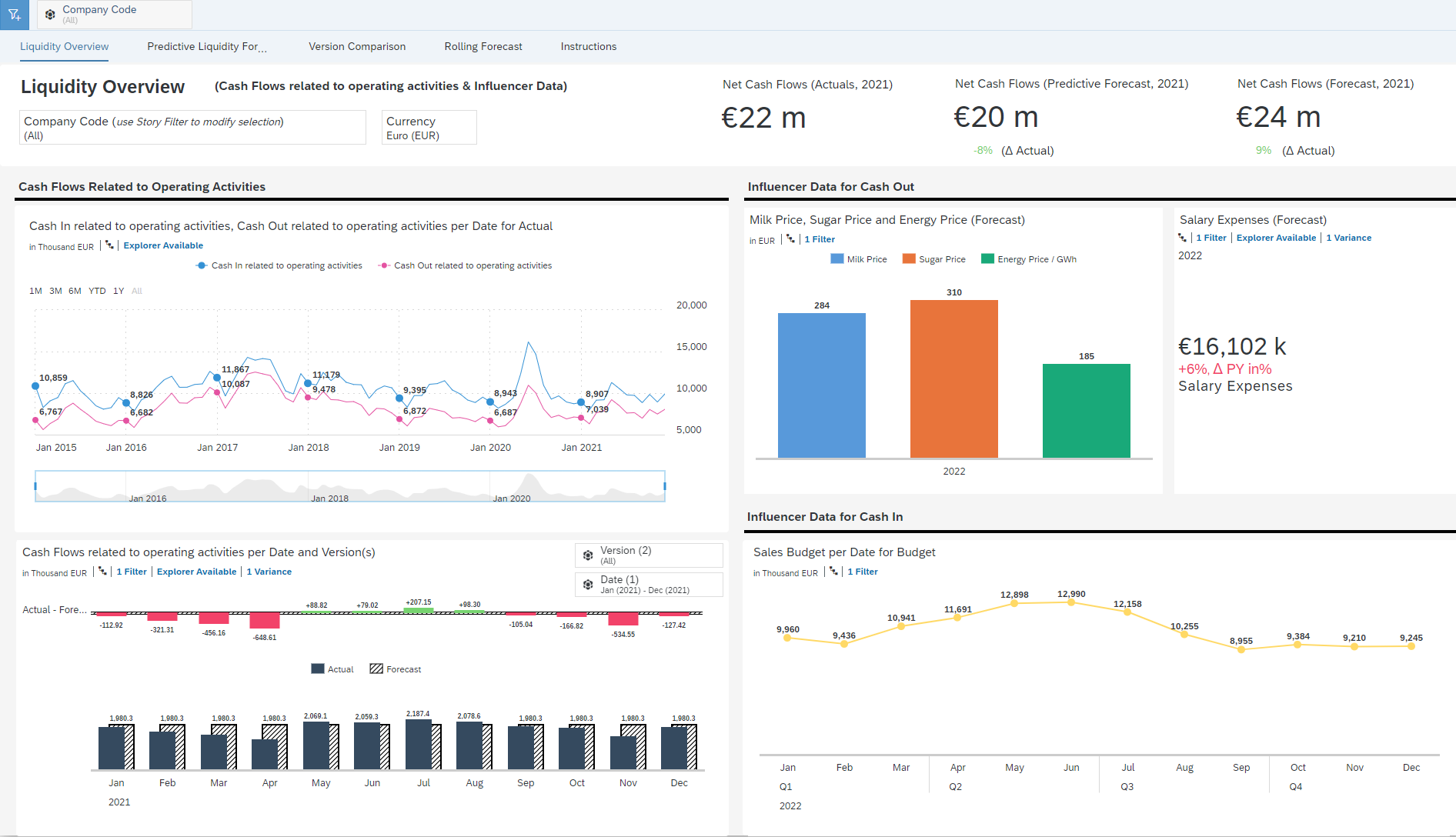1456x837 pixels.
Task: Set time range to YTD
Action: coord(97,291)
